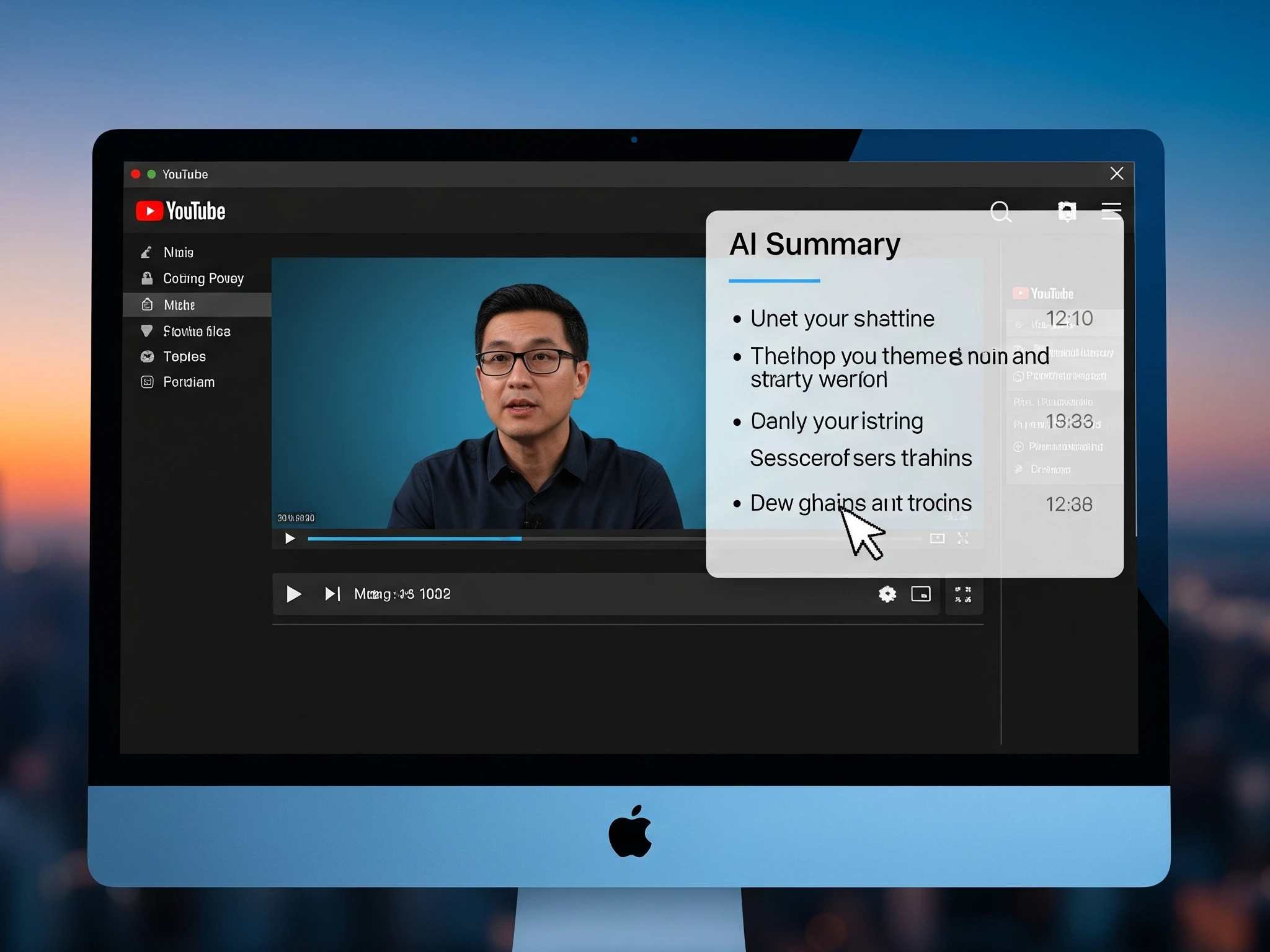Screen dimensions: 1270x952
Task: Click the red window close dot
Action: pos(136,174)
